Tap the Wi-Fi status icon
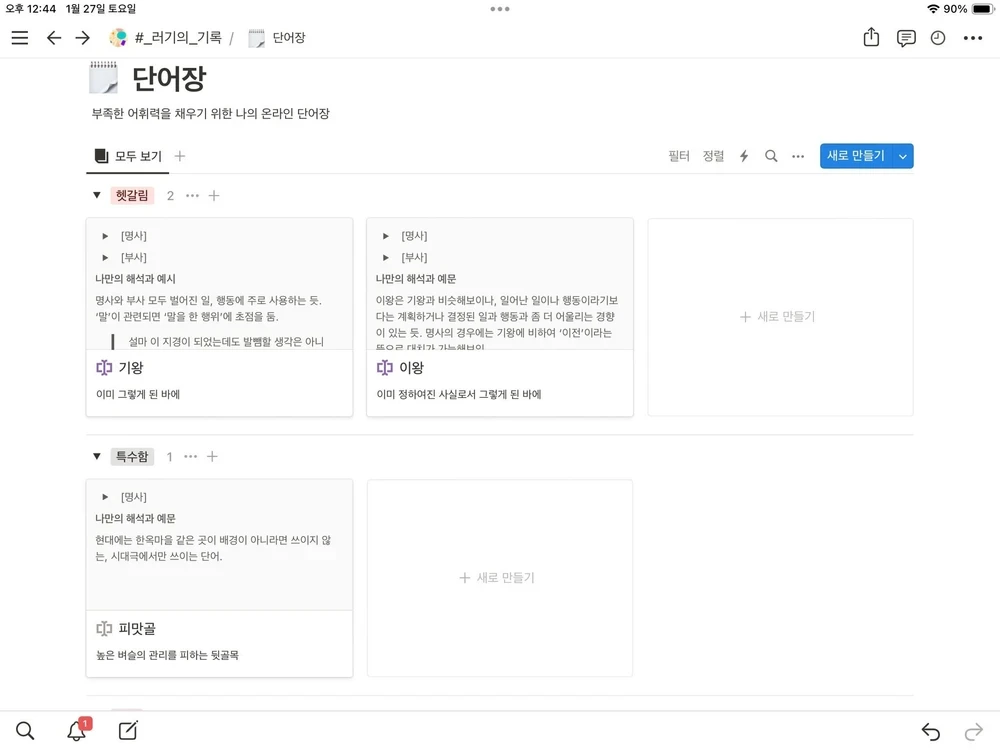 click(933, 9)
